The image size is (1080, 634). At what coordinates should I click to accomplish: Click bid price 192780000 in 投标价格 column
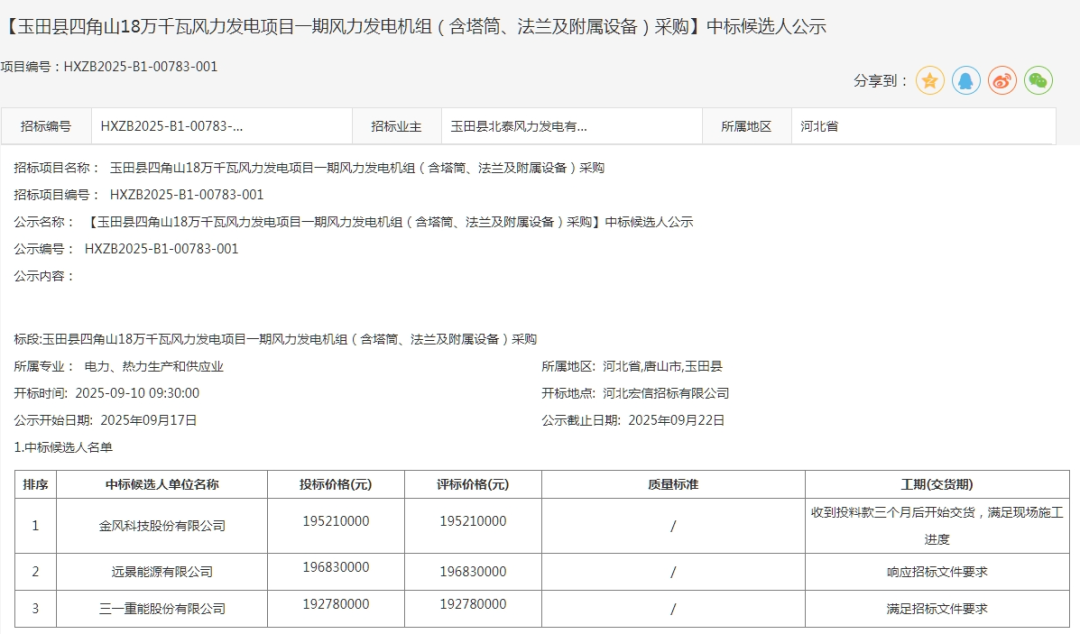tap(335, 604)
